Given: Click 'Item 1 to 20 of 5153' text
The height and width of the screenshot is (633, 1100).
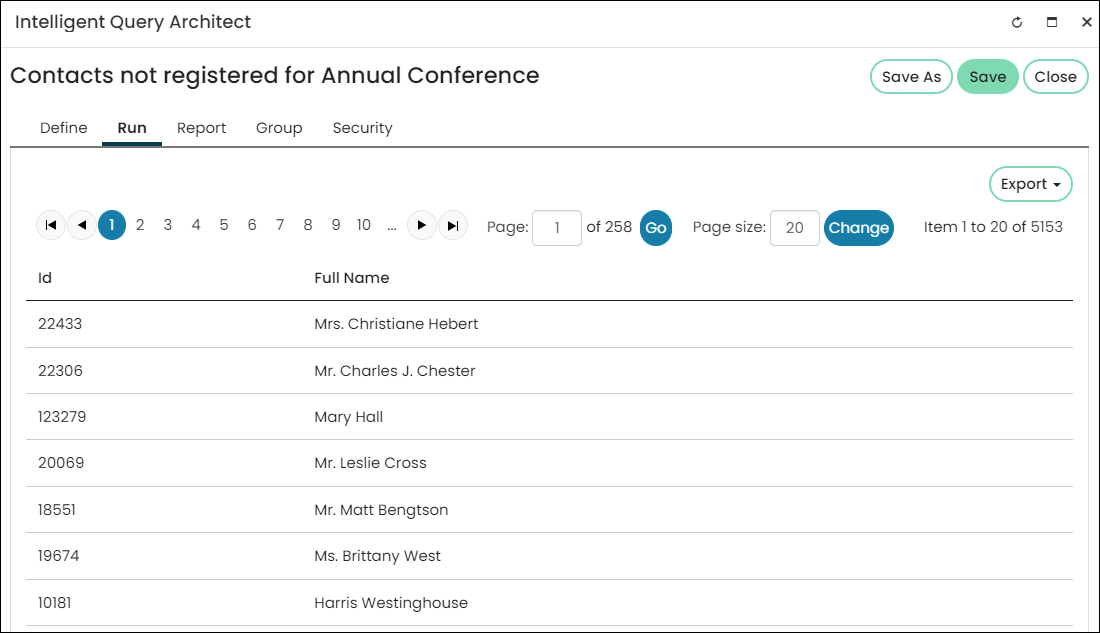Looking at the screenshot, I should [993, 227].
